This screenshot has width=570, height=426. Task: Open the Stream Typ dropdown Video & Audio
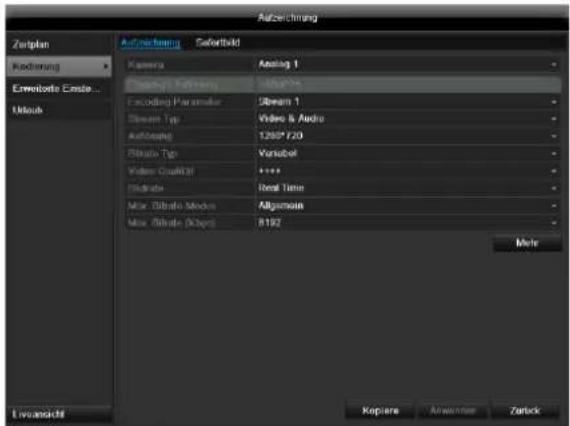[x=408, y=119]
